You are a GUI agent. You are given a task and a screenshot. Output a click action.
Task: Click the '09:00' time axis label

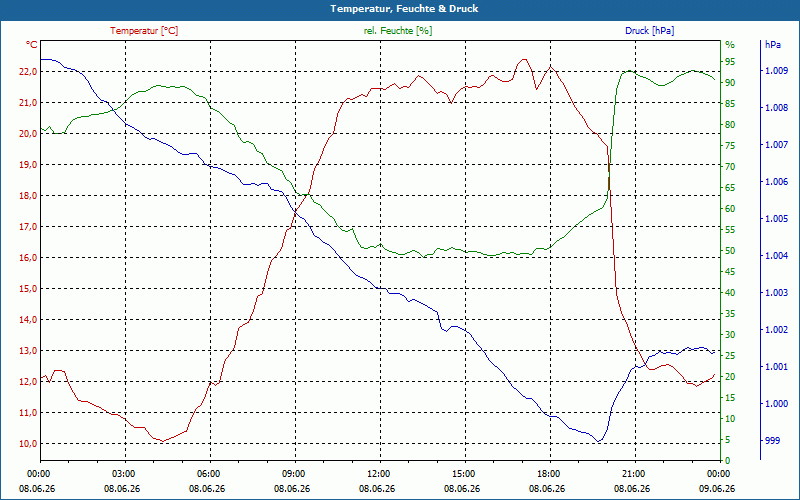293,473
